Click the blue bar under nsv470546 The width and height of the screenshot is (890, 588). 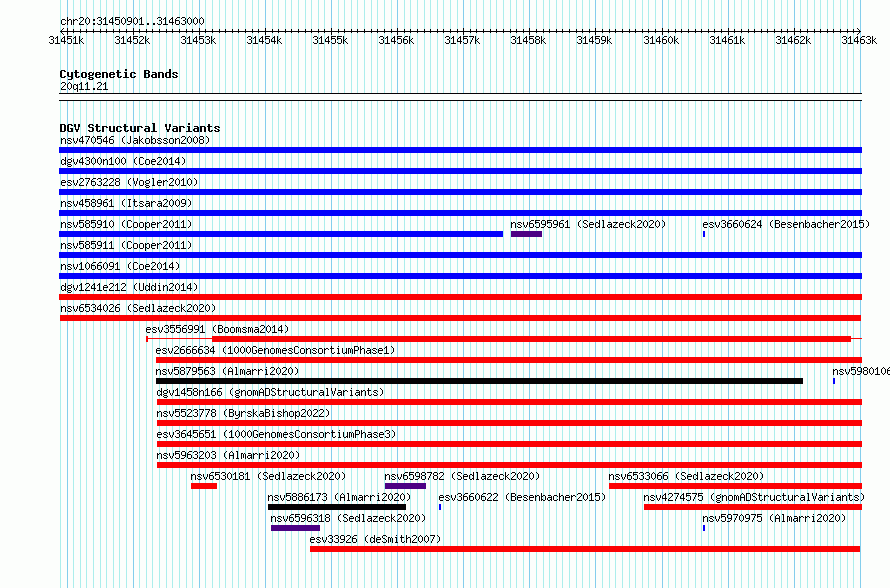pos(460,150)
